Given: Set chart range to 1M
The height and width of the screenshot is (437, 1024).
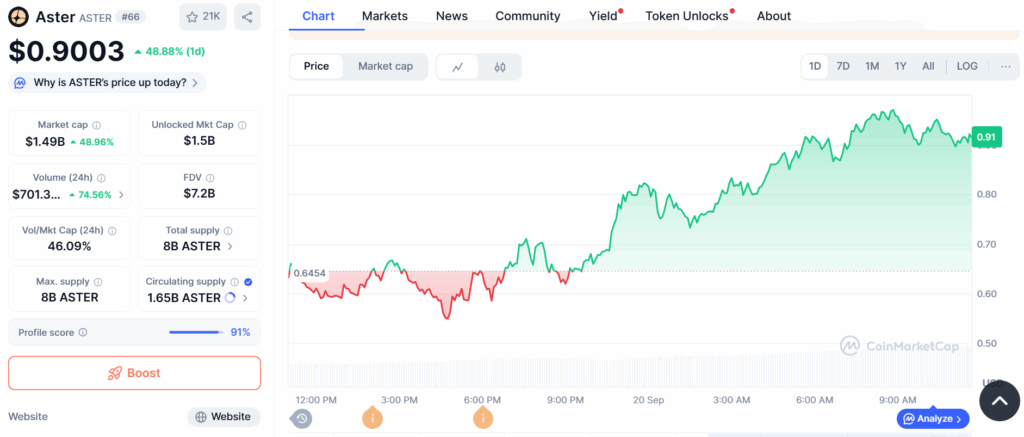Looking at the screenshot, I should tap(872, 66).
